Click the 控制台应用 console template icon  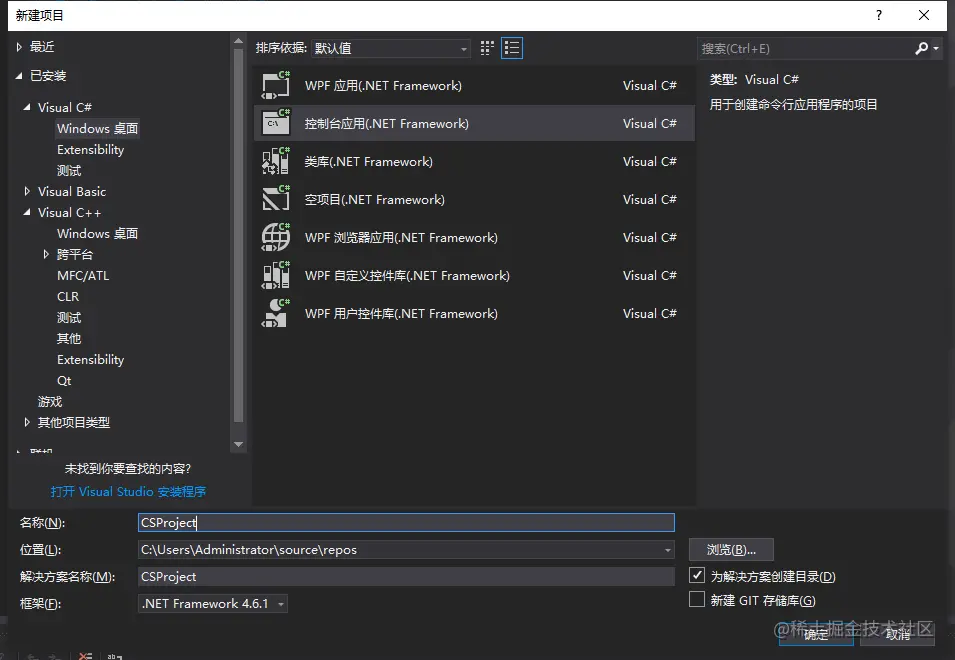pos(276,123)
